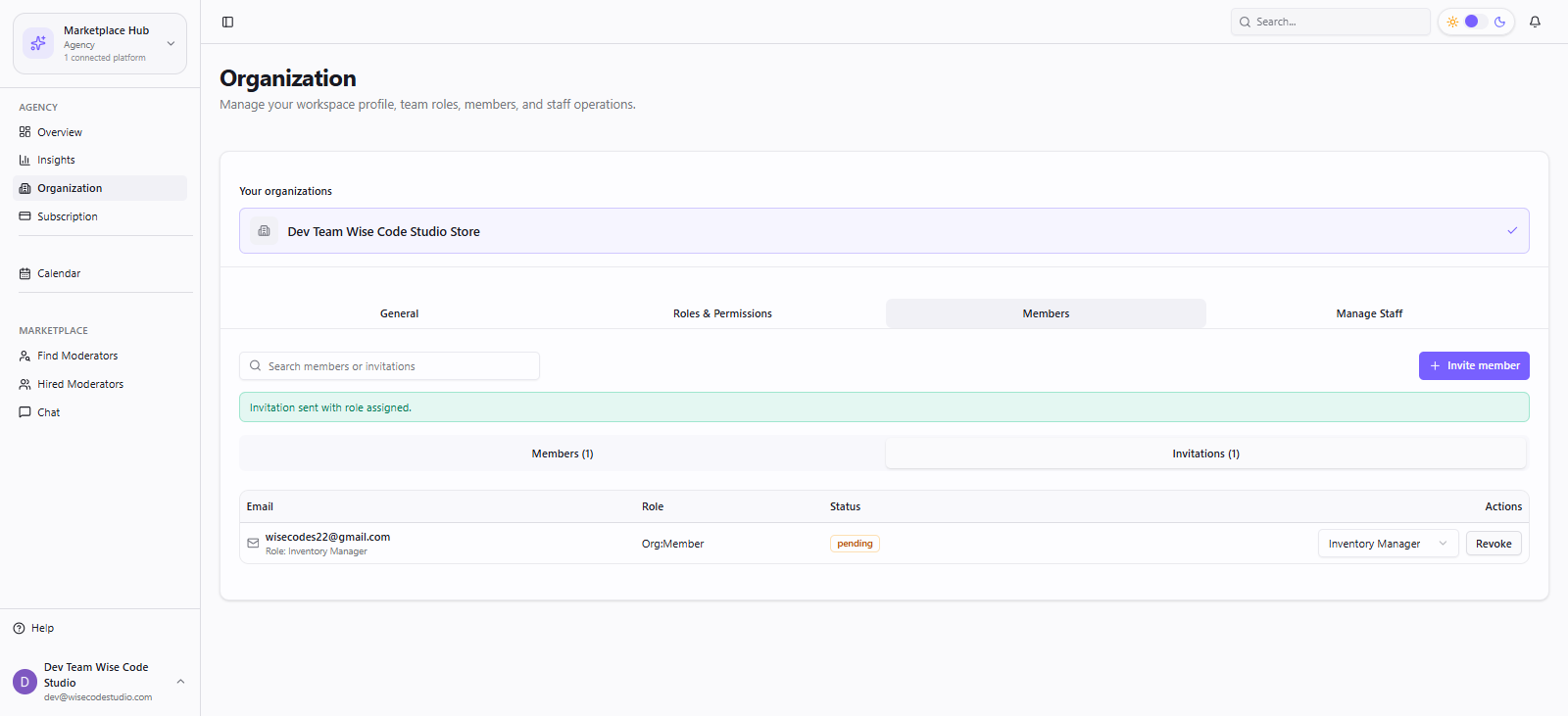Expand the Dev Team account menu chevron

[x=180, y=682]
